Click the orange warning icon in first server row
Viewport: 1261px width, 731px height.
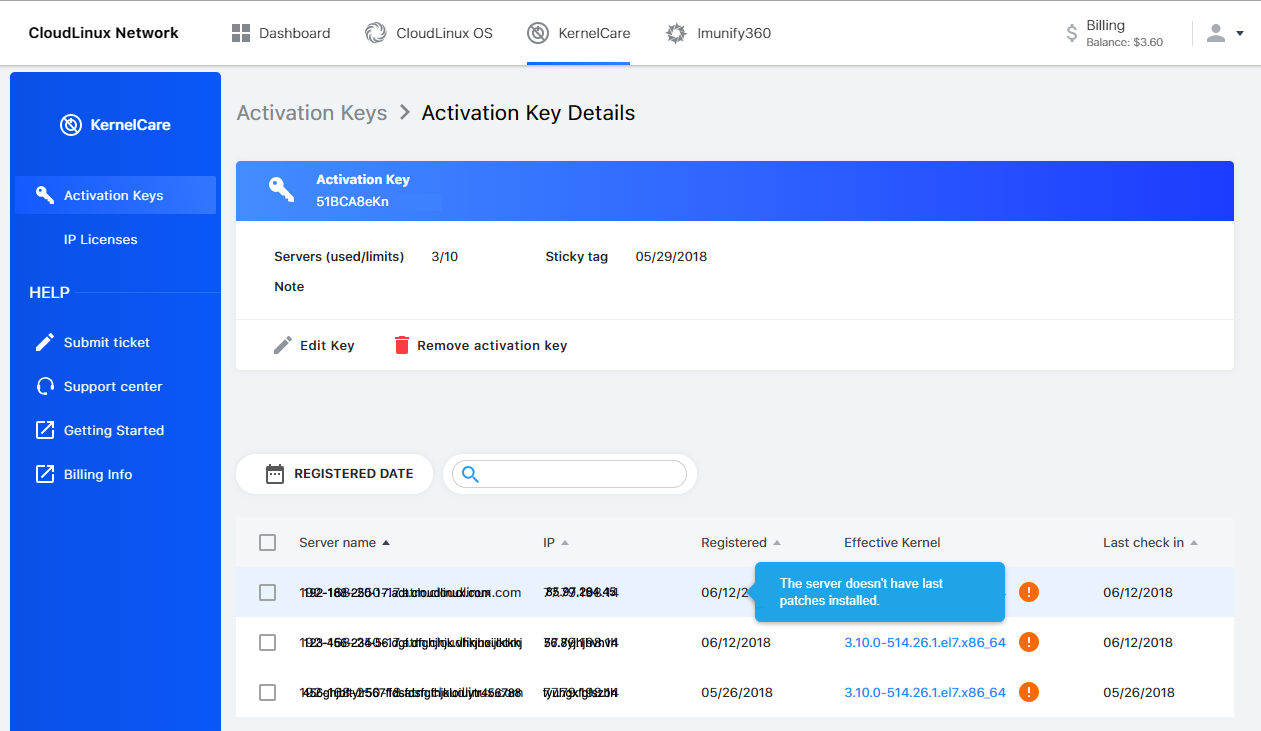coord(1029,592)
